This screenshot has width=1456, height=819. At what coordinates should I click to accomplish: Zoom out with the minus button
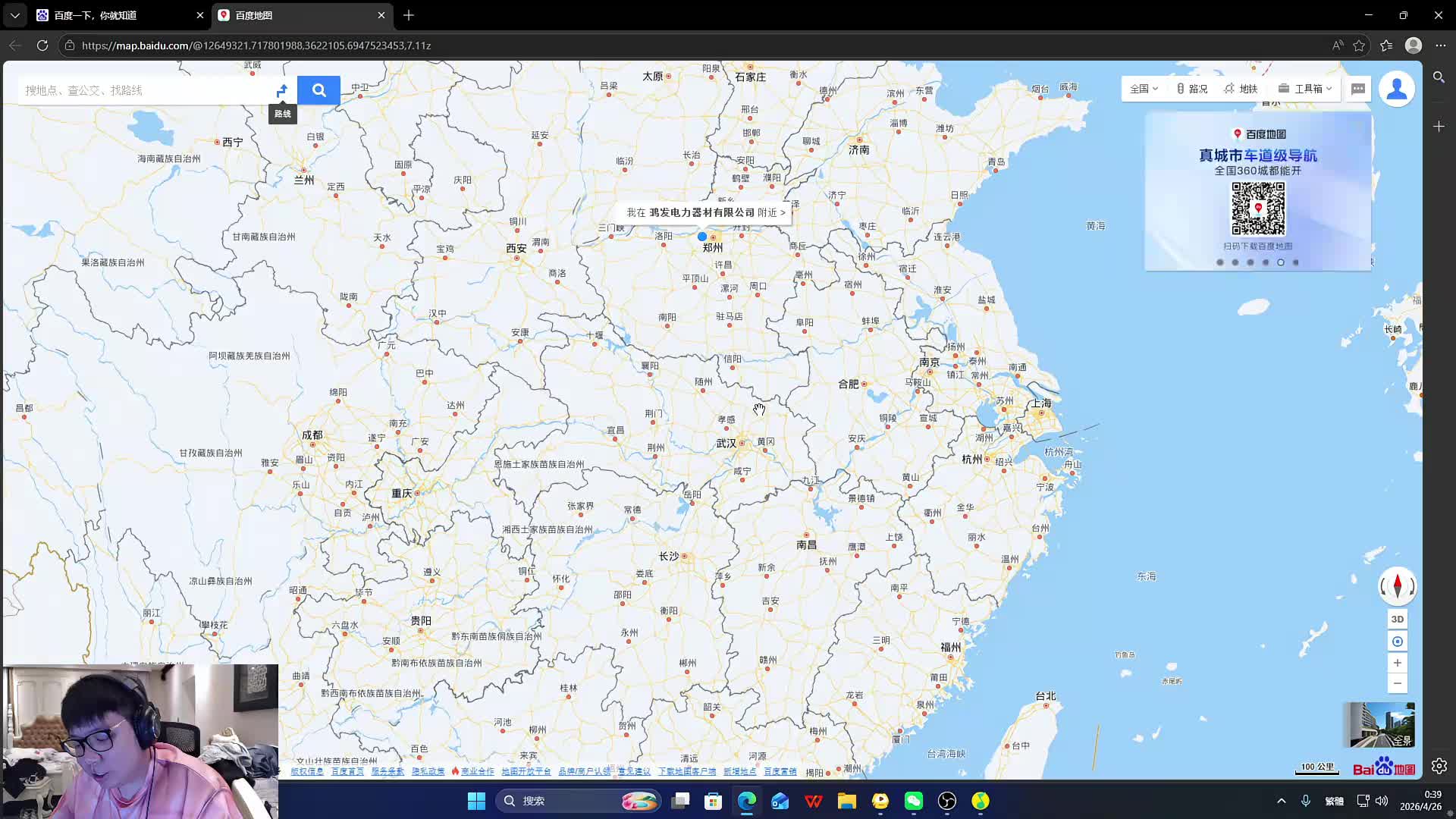[1397, 683]
